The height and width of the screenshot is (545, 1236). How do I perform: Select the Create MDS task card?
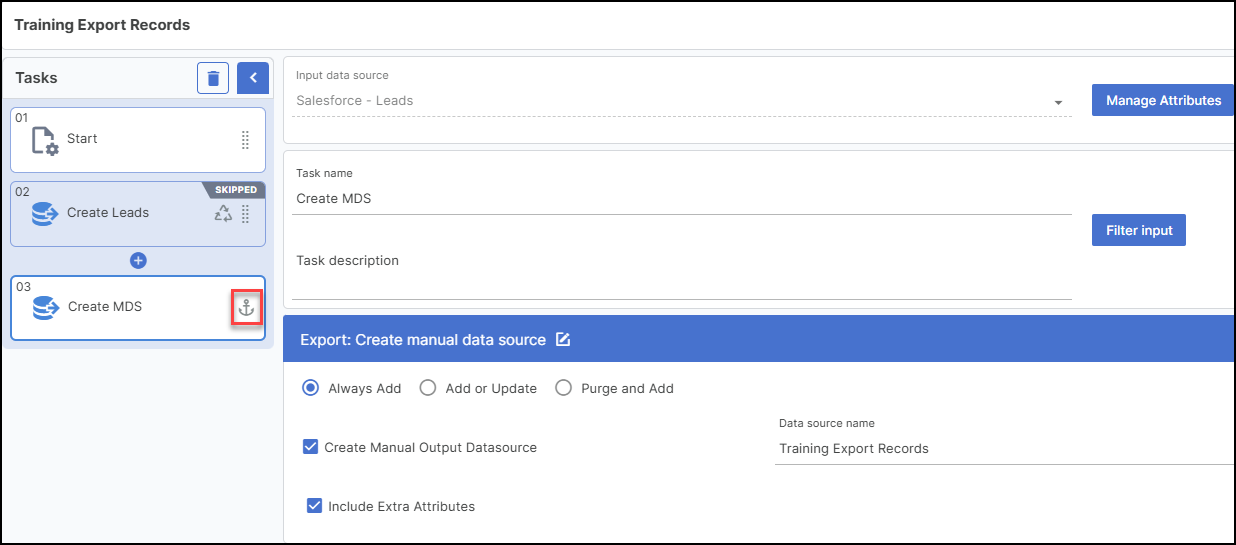coord(130,307)
